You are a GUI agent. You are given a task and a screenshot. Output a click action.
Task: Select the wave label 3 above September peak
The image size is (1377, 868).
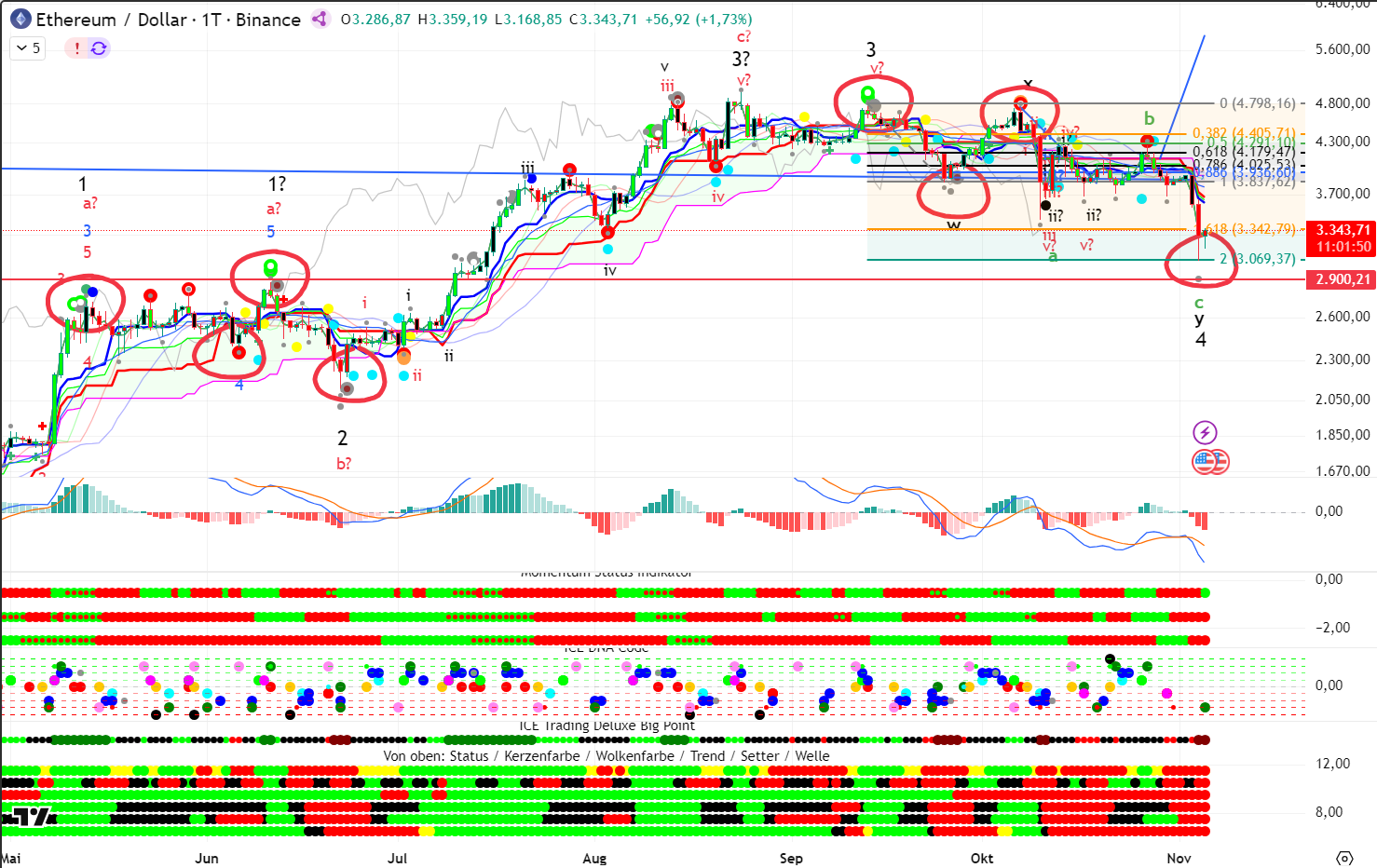pos(871,49)
